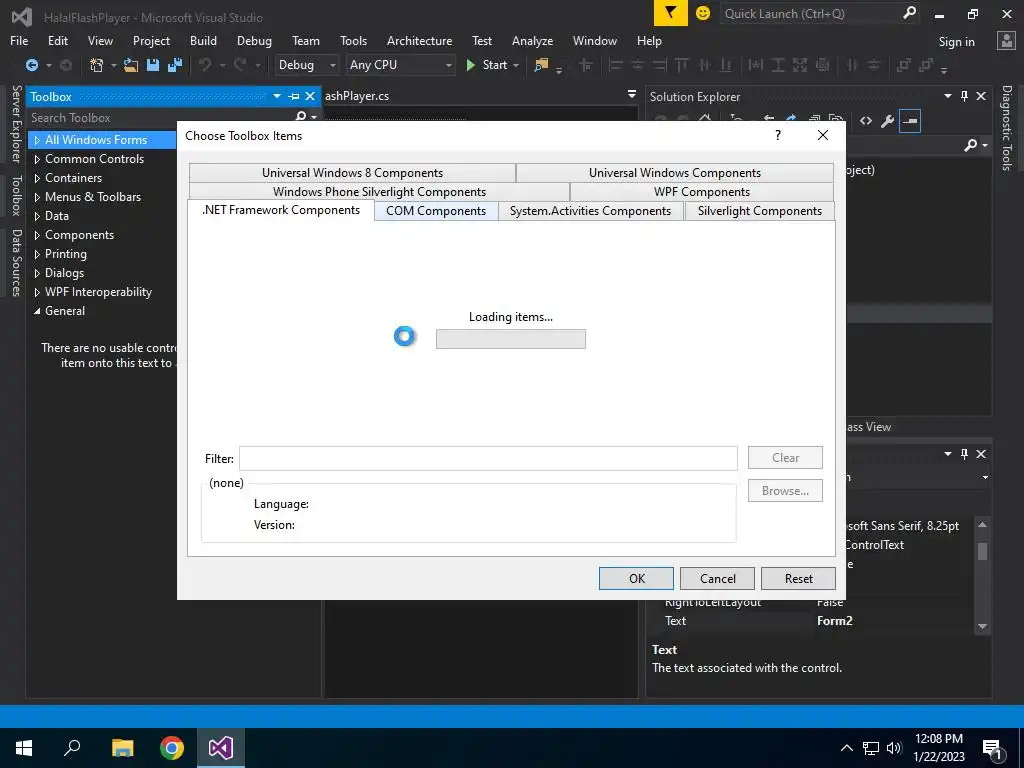This screenshot has width=1024, height=768.
Task: Open the Any CPU platform dropdown
Action: (x=400, y=65)
